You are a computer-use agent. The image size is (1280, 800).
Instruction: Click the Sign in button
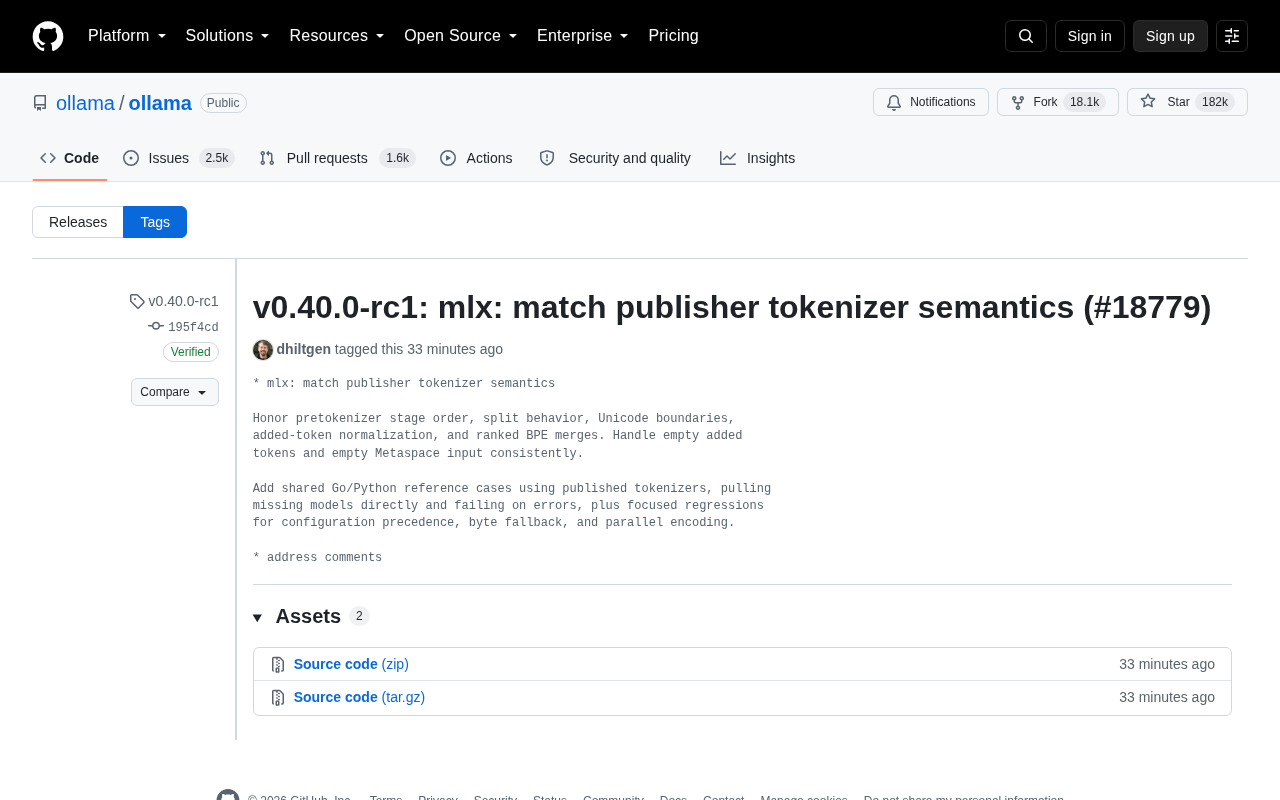(1090, 36)
